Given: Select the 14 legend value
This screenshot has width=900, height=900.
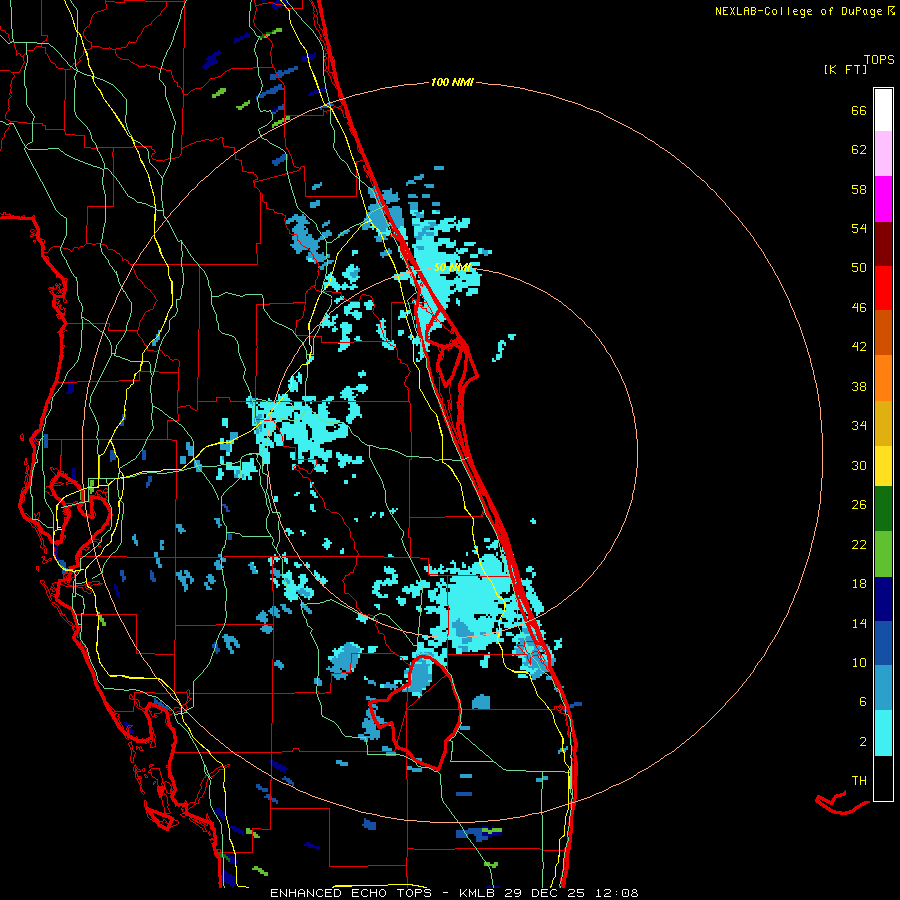Looking at the screenshot, I should click(x=859, y=623).
